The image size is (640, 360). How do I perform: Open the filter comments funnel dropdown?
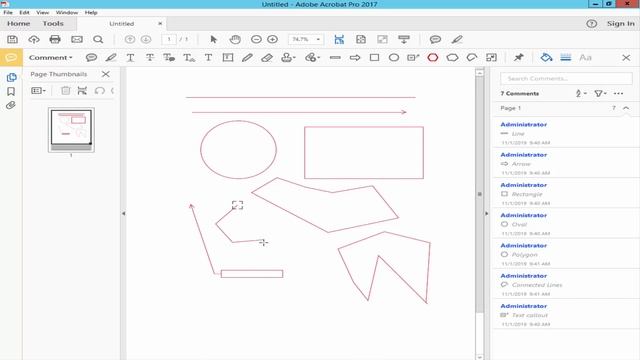600,93
